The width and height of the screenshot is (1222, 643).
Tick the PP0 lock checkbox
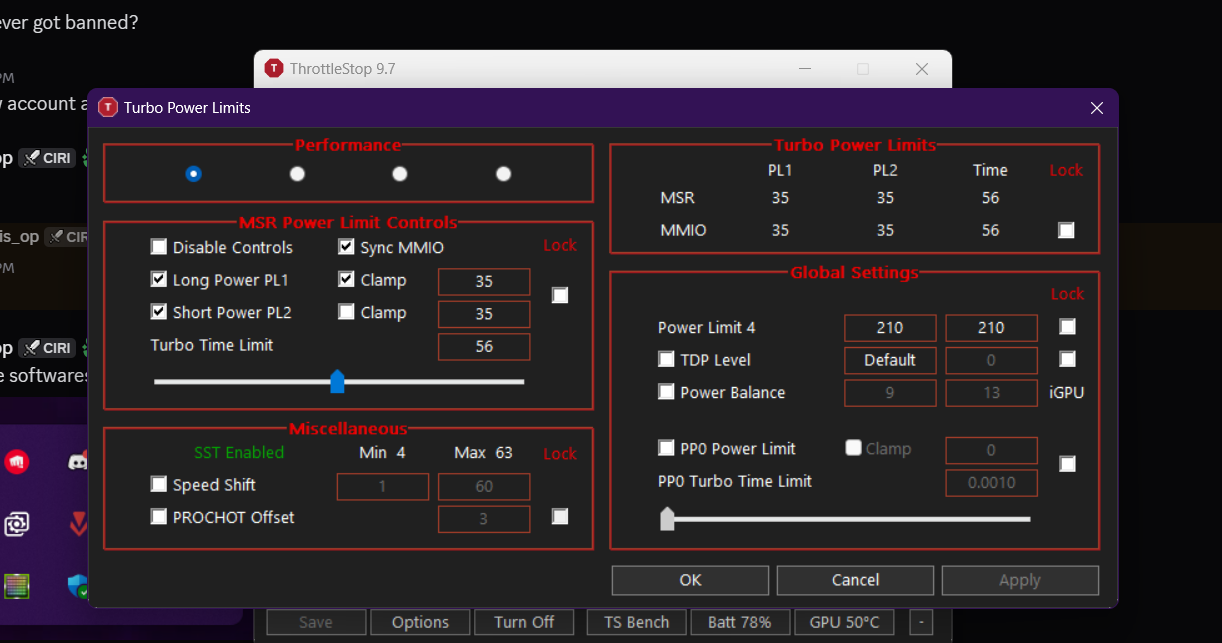1067,463
